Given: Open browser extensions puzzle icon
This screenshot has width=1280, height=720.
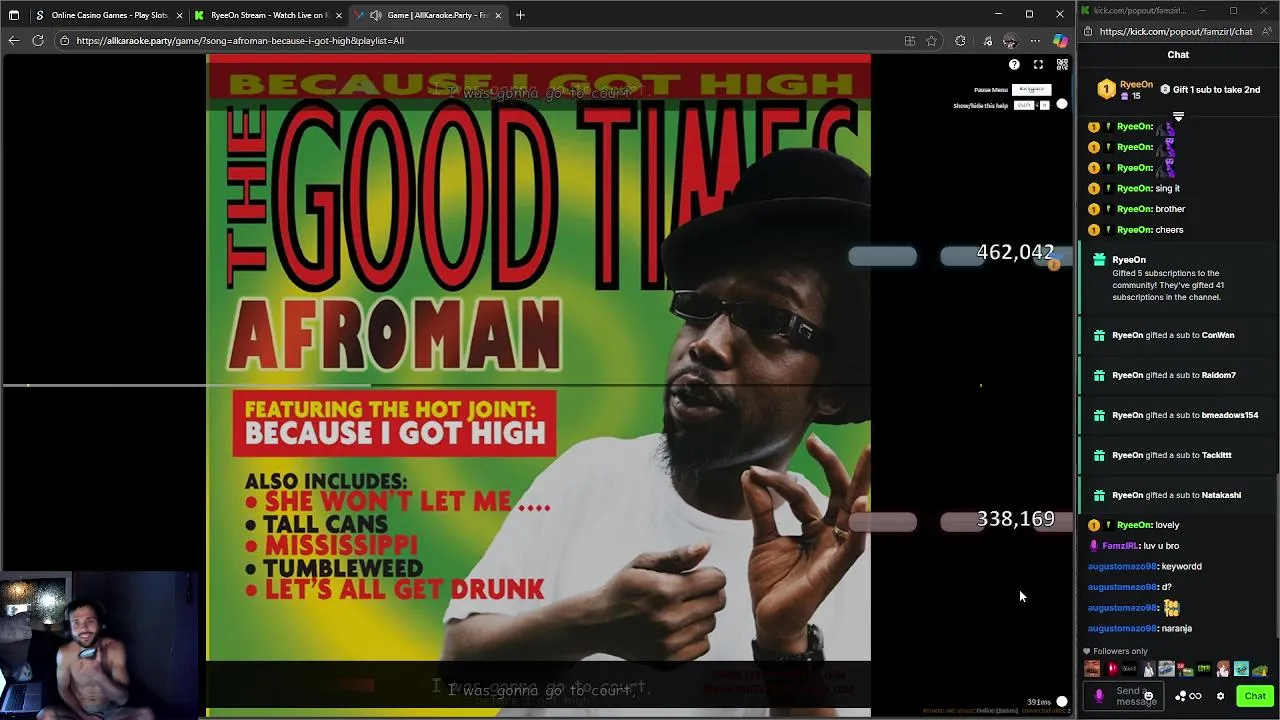Looking at the screenshot, I should point(960,41).
